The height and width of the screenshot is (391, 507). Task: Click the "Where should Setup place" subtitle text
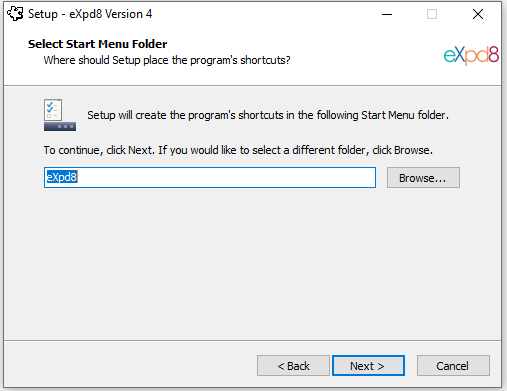(x=167, y=60)
